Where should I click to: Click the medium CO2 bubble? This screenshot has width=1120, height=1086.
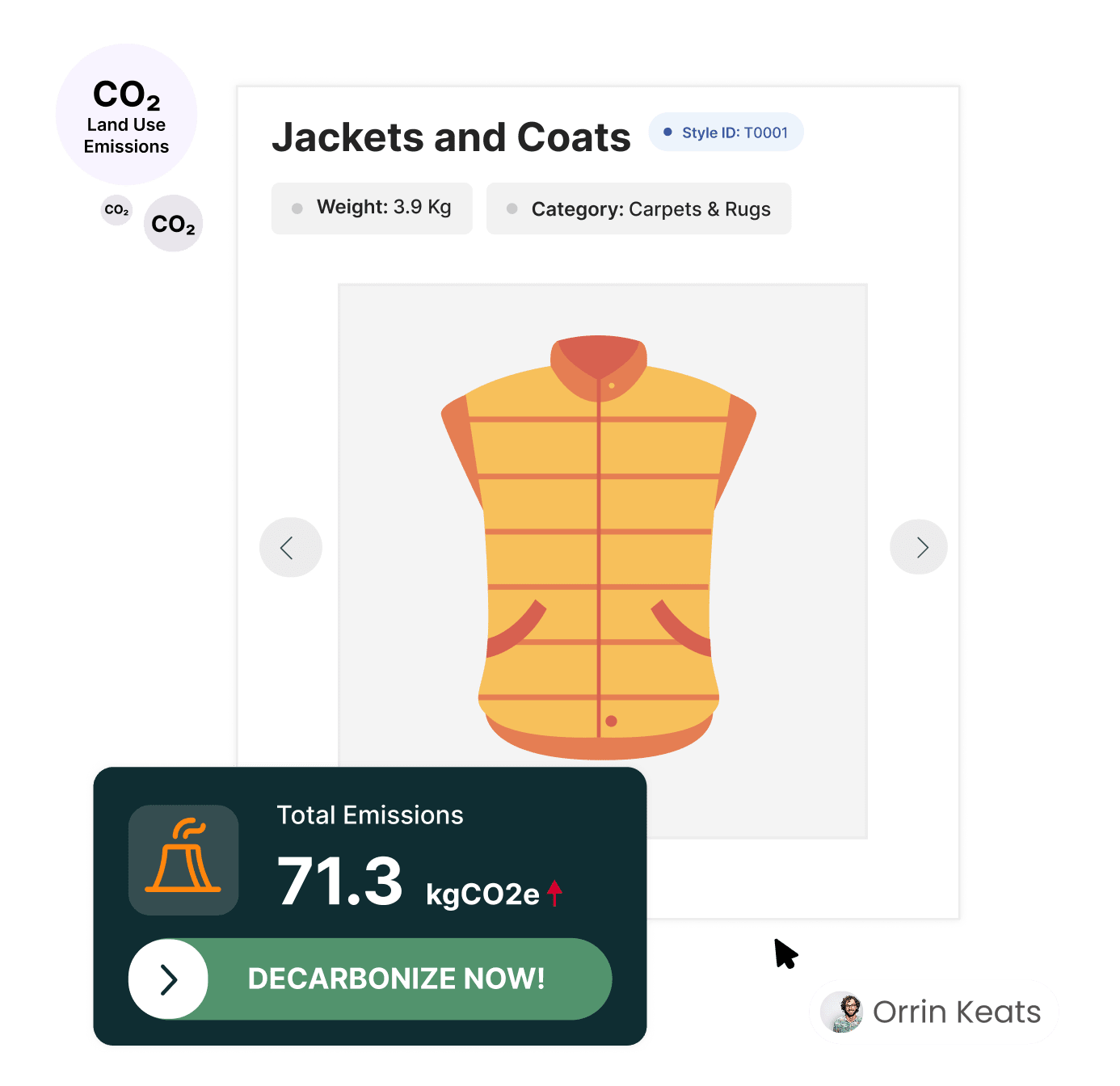pyautogui.click(x=173, y=223)
